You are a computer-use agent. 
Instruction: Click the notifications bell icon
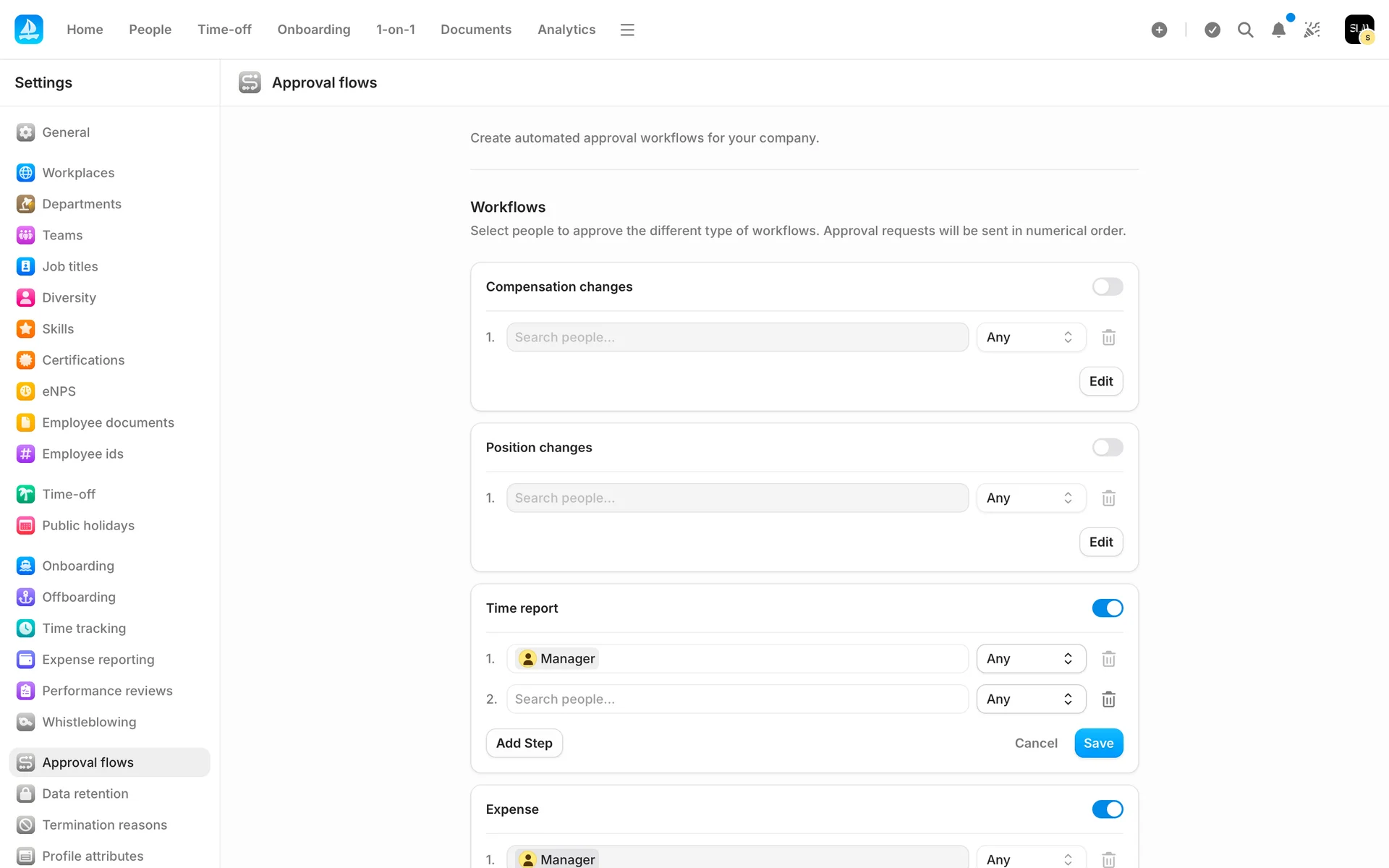point(1278,30)
